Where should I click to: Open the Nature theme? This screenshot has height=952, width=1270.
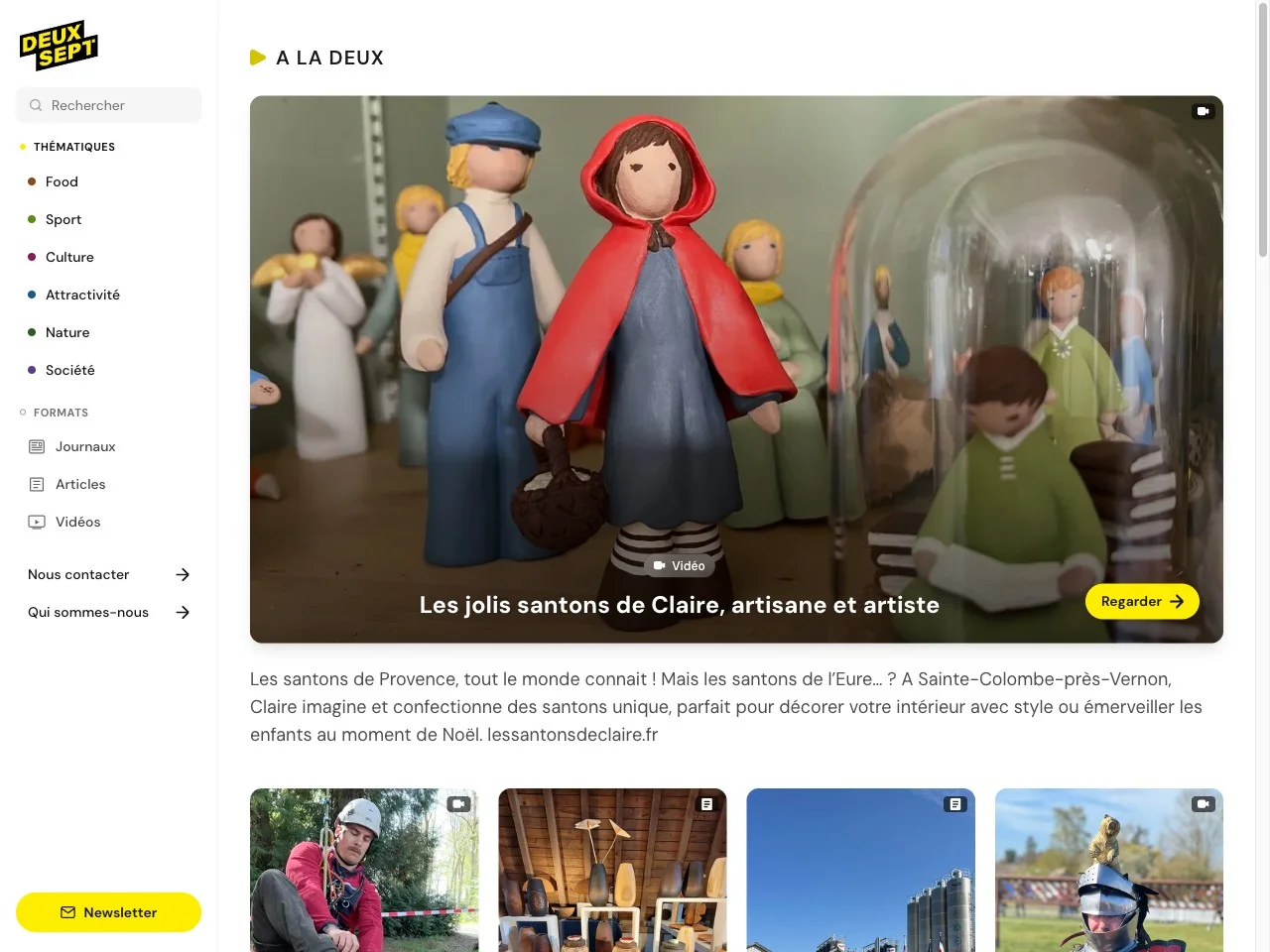[x=67, y=332]
